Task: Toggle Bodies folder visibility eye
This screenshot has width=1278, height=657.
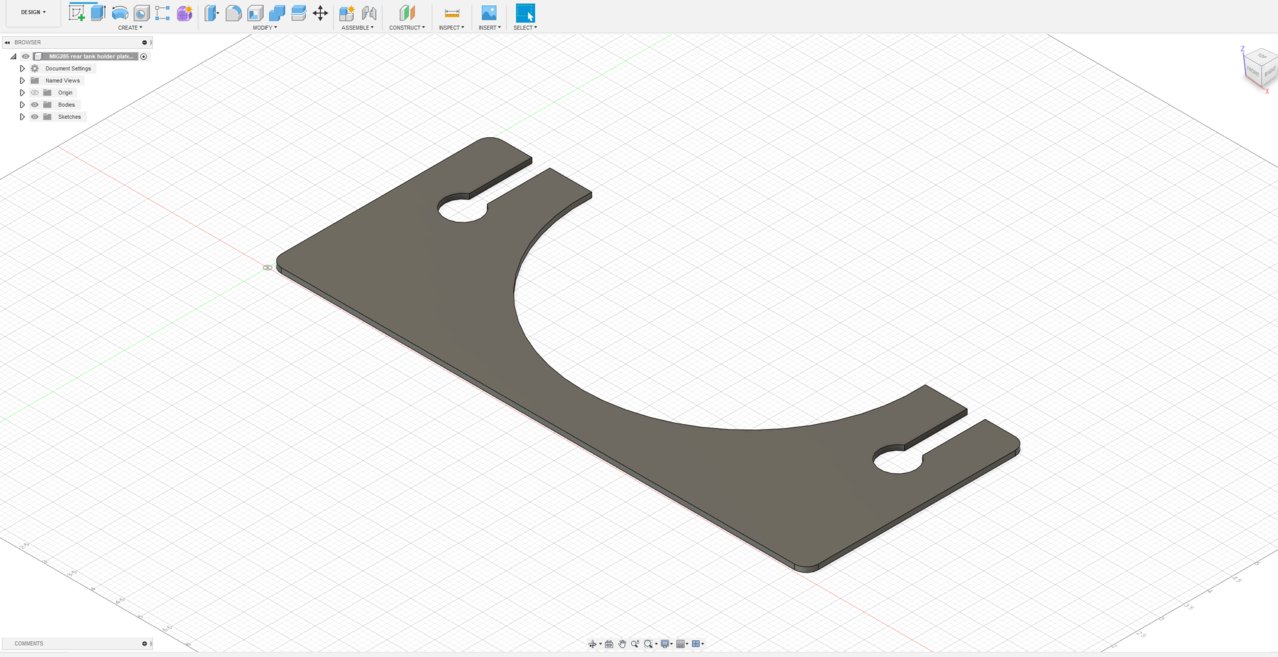Action: [x=34, y=104]
